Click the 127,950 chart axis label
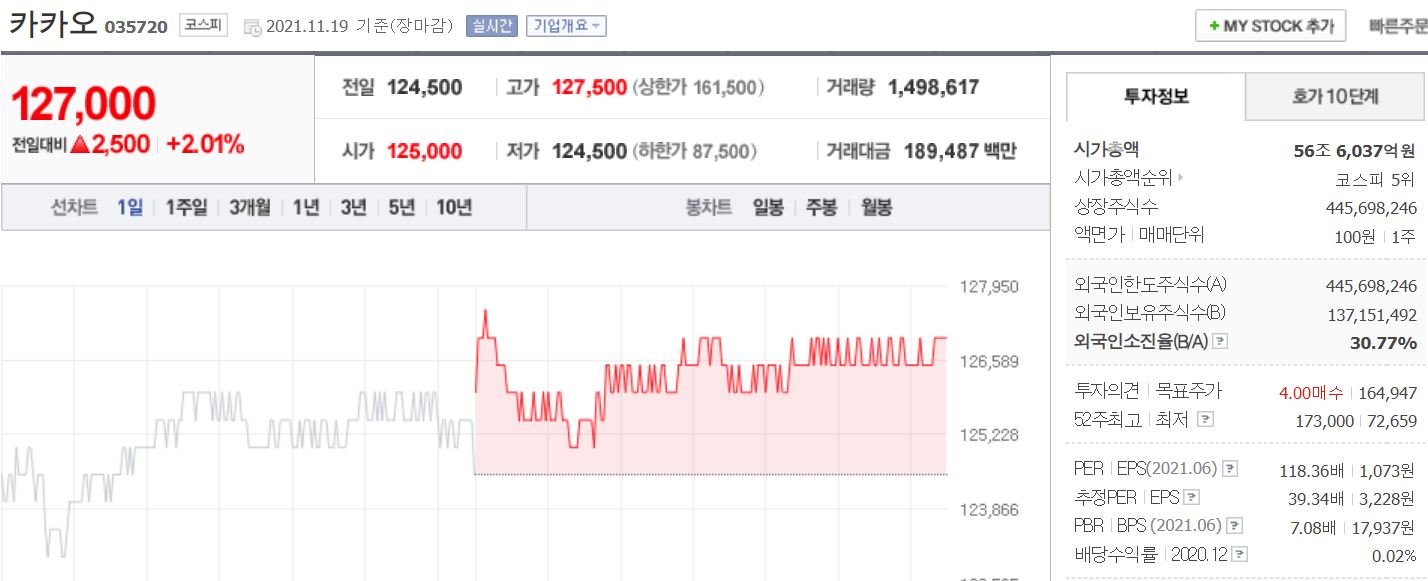Screen dimensions: 1428x581 point(989,287)
